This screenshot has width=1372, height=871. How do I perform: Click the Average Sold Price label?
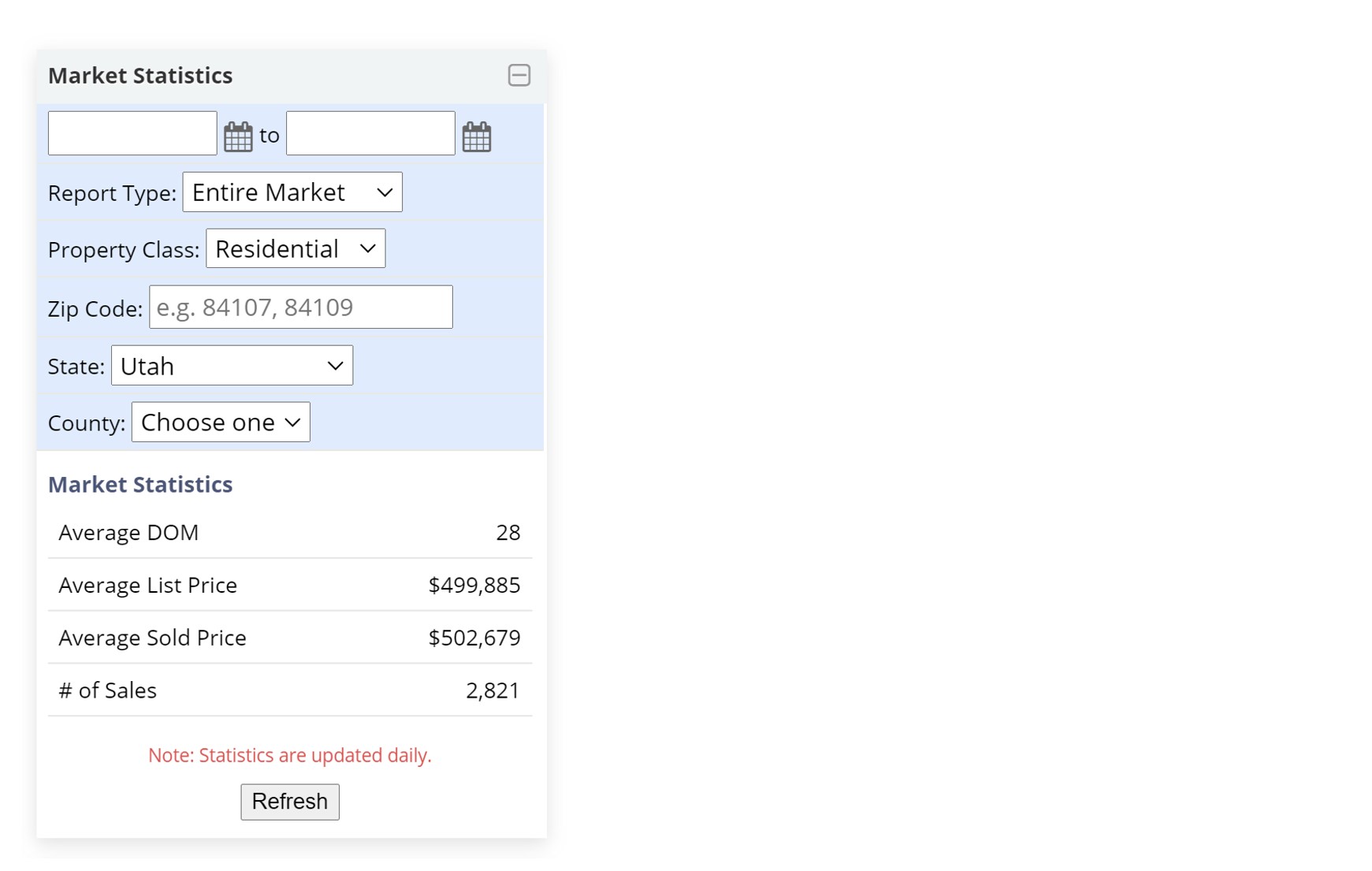click(152, 638)
